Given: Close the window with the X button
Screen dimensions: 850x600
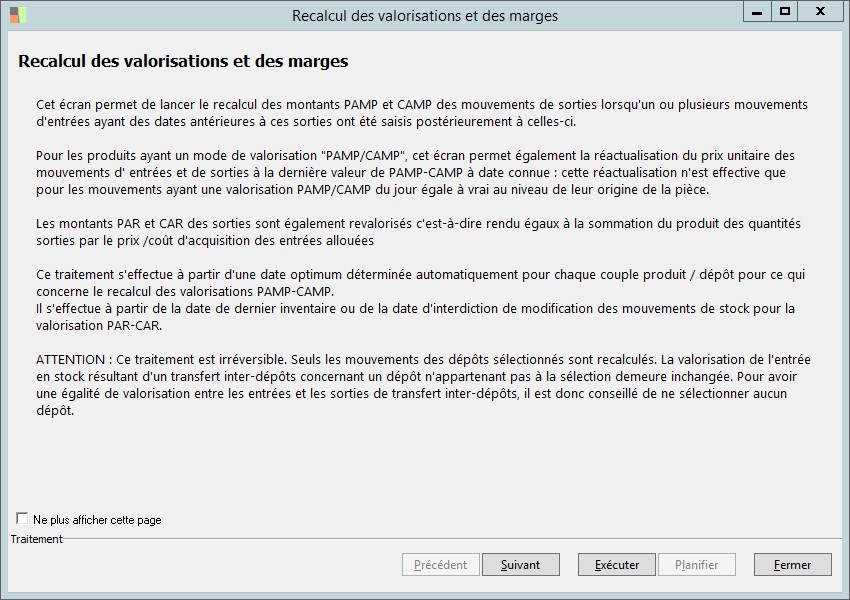Looking at the screenshot, I should pos(820,11).
